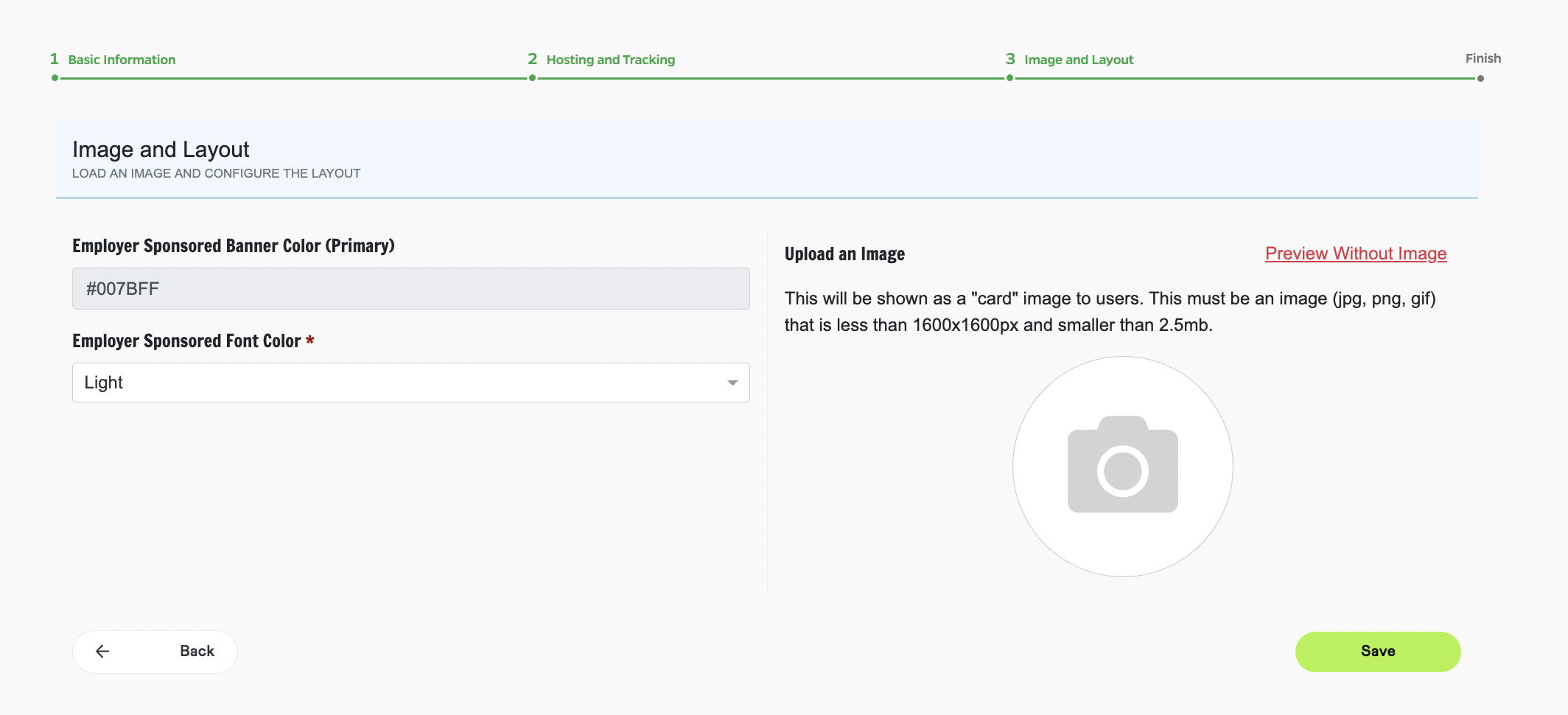
Task: Click the Image and Layout header banner
Action: [766, 157]
